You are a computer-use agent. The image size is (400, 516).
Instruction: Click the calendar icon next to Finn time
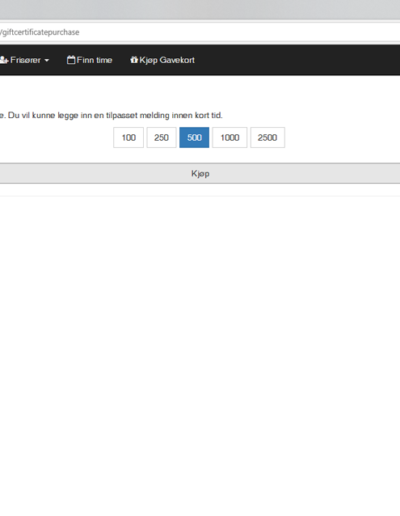(x=71, y=60)
